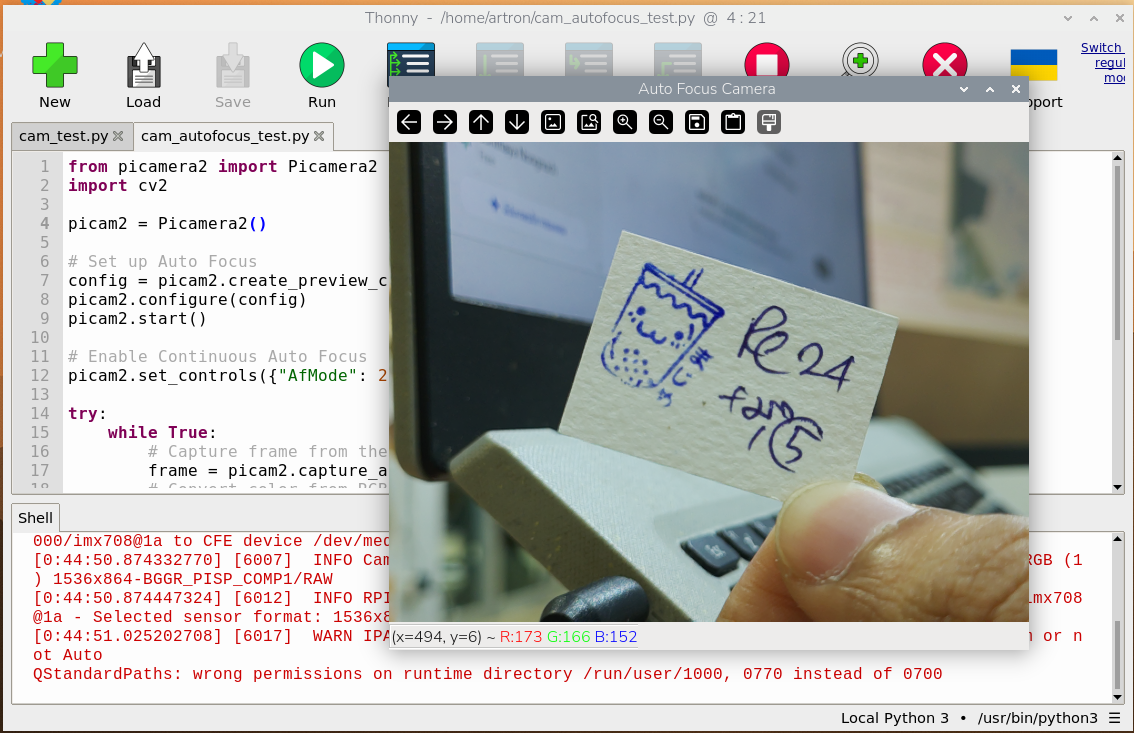Close the cam_test.py tab
Viewport: 1134px width, 733px height.
[118, 136]
